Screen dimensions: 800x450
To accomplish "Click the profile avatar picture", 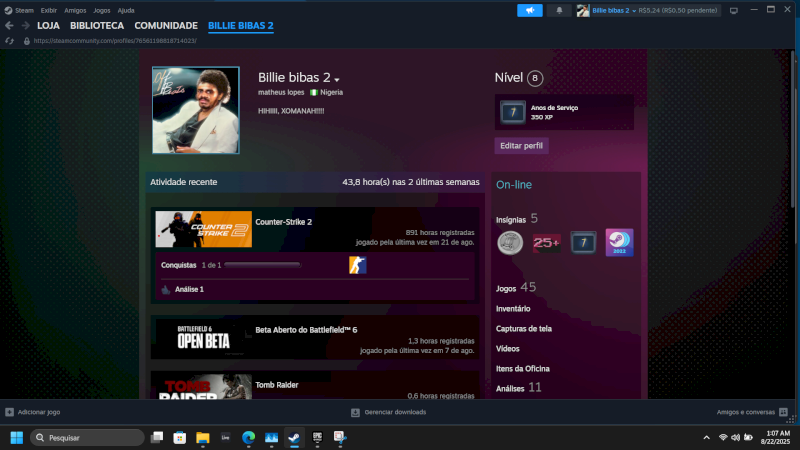I will tap(195, 110).
